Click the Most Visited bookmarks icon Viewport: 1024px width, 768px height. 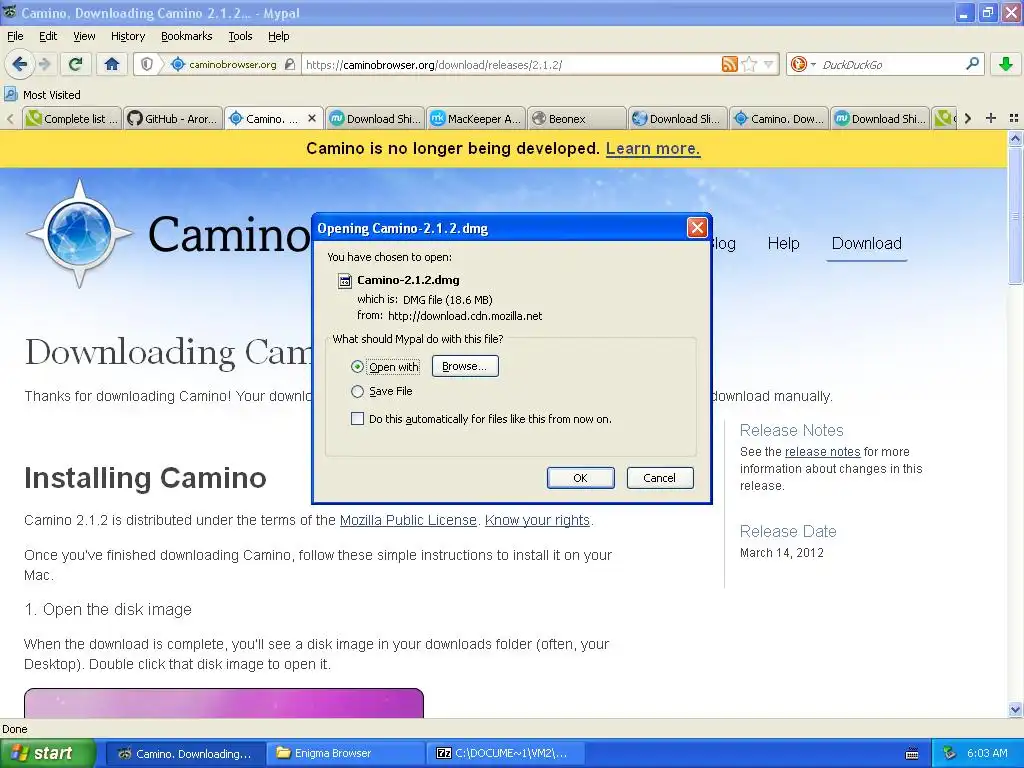pos(10,95)
